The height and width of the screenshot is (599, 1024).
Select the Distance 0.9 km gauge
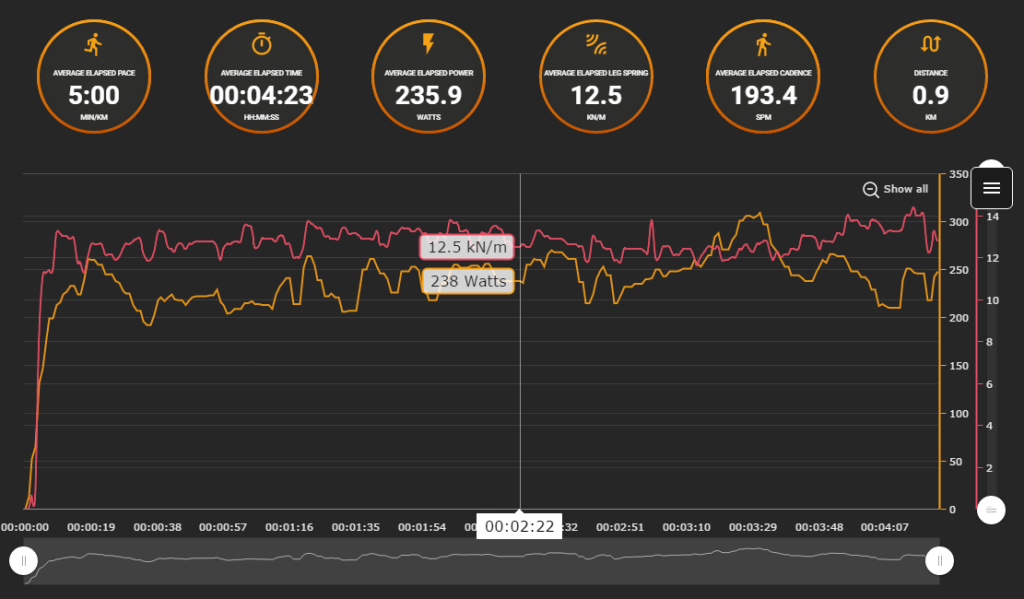pyautogui.click(x=930, y=76)
